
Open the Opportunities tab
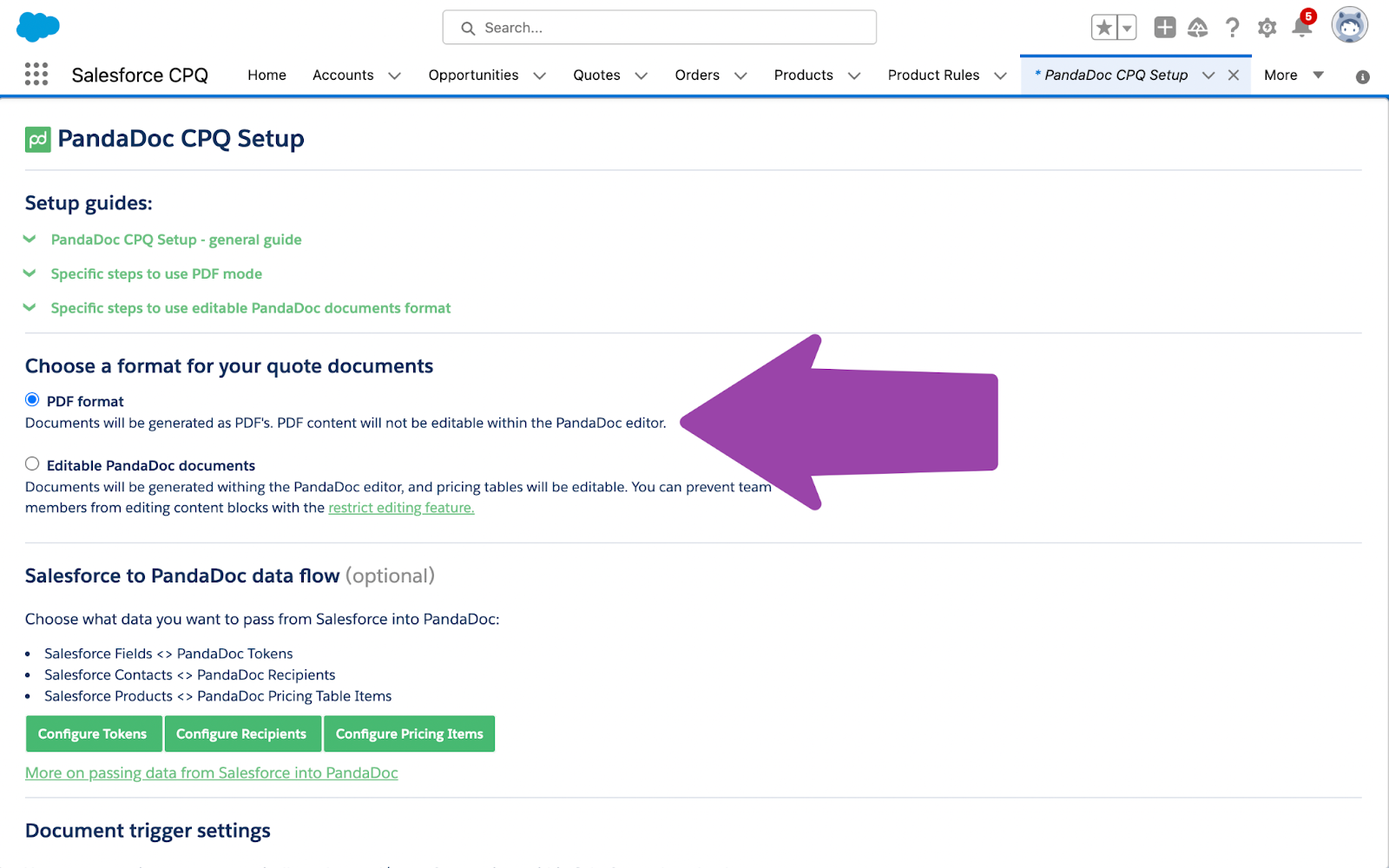coord(473,75)
